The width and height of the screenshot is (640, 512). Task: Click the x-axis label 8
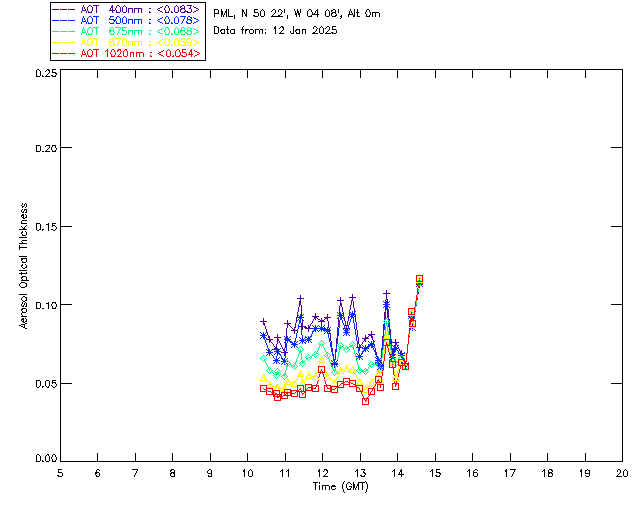pos(173,473)
